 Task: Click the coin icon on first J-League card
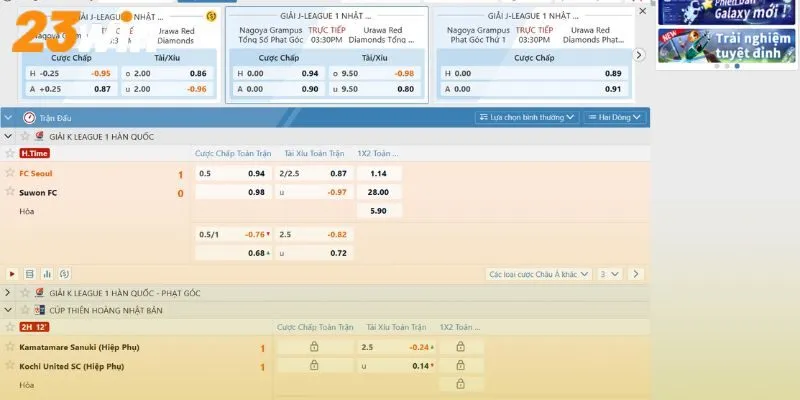pos(211,17)
